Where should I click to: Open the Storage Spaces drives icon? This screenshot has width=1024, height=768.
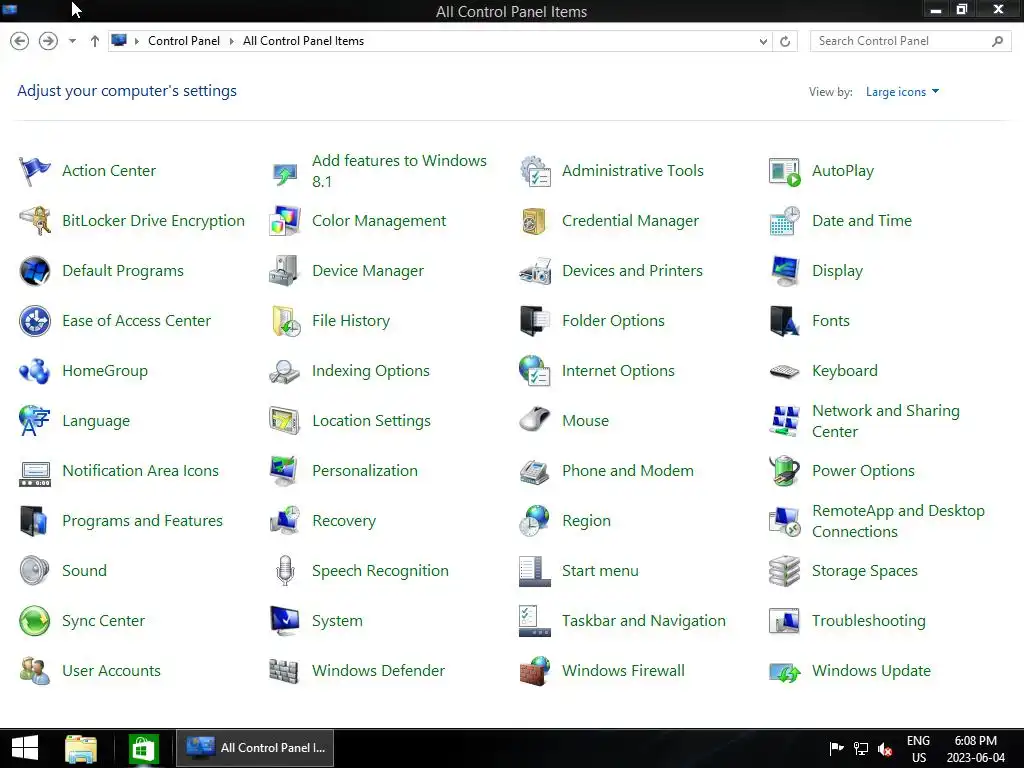coord(784,571)
